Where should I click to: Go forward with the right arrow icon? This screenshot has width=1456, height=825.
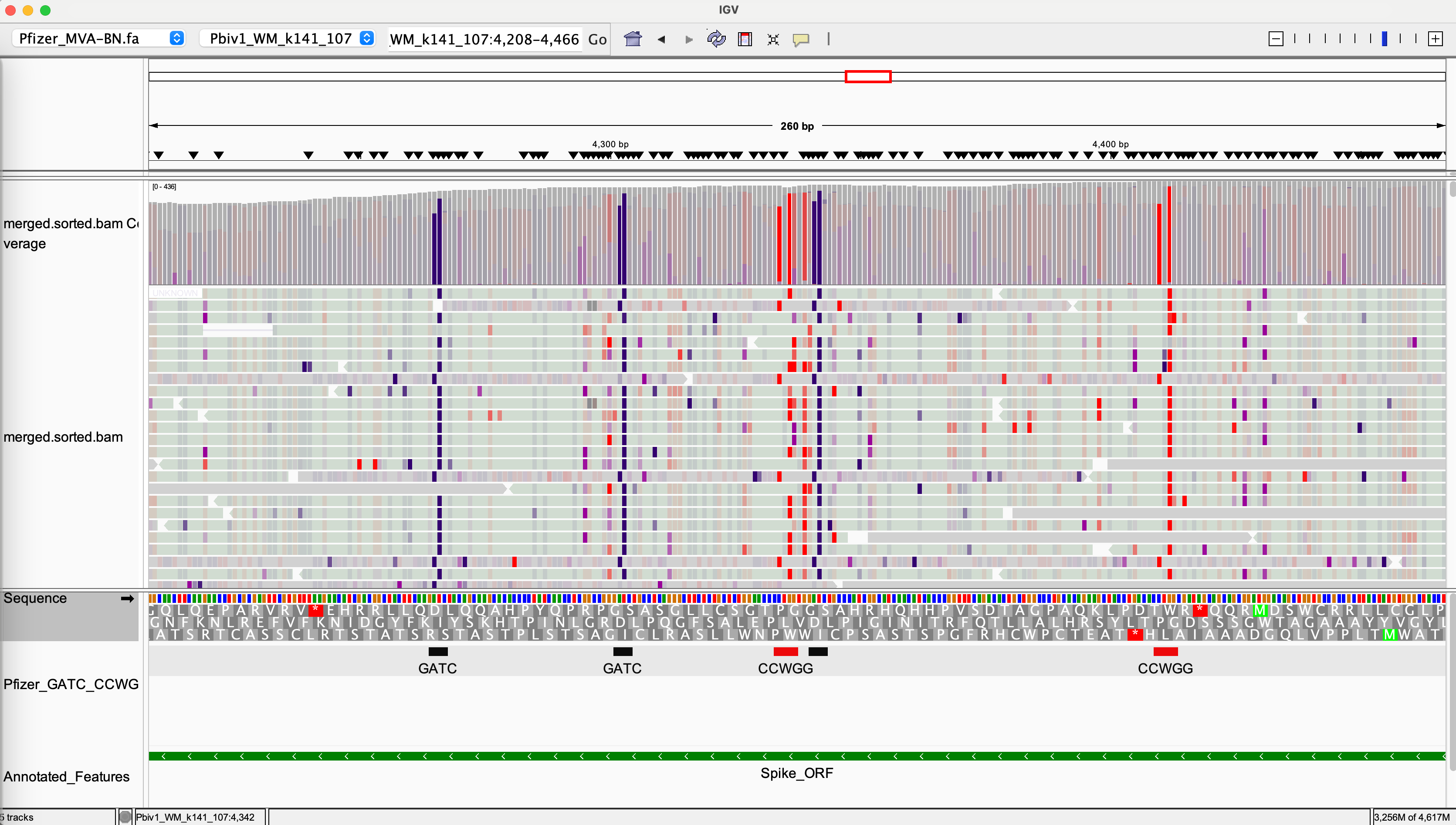[688, 39]
